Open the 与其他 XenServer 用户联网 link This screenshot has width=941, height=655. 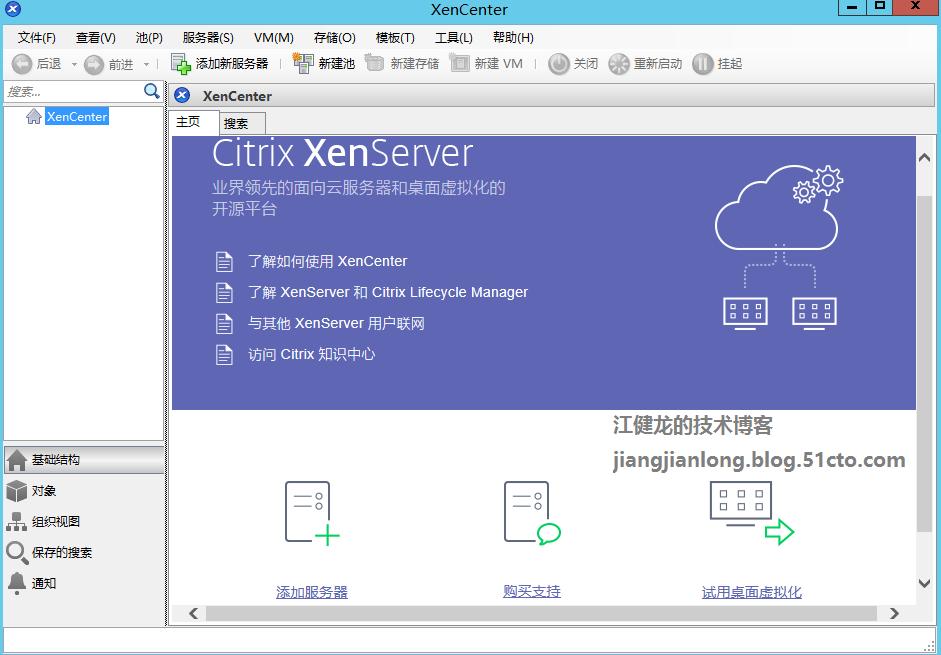[336, 324]
